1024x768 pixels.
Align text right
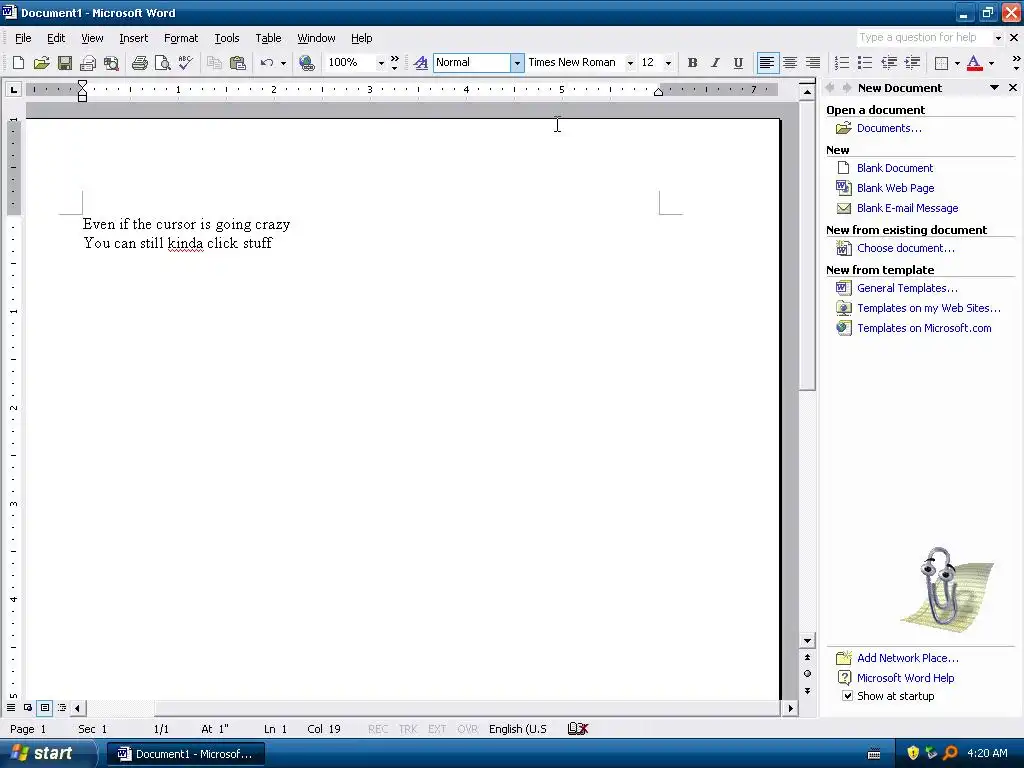(813, 63)
